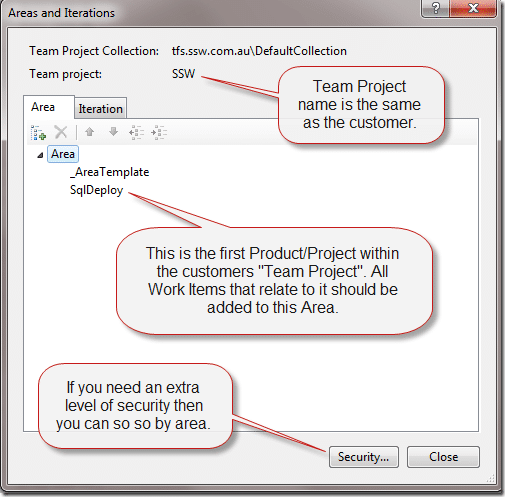The height and width of the screenshot is (497, 505).
Task: Open help via question mark button
Action: pyautogui.click(x=435, y=8)
